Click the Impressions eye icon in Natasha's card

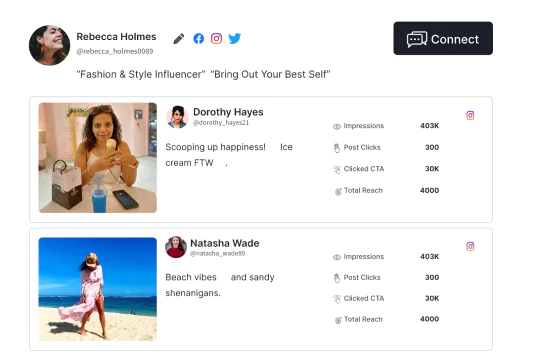coord(337,257)
